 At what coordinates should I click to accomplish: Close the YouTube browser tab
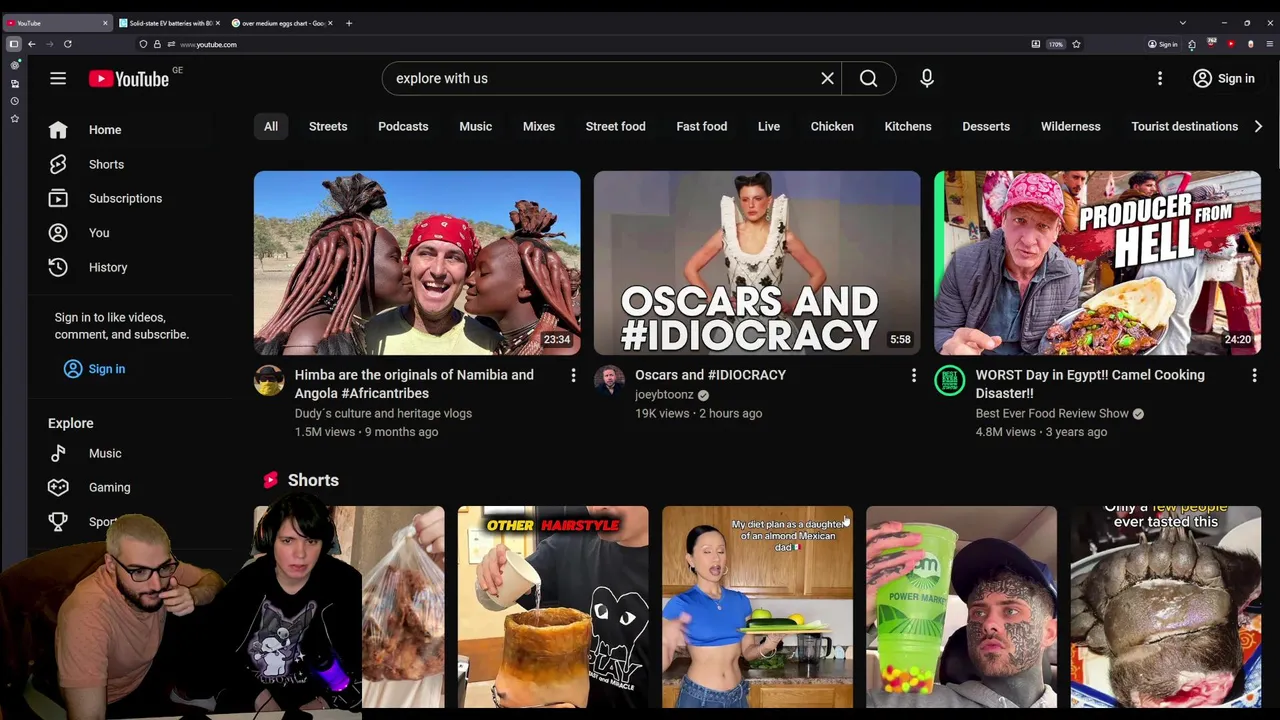tap(105, 23)
